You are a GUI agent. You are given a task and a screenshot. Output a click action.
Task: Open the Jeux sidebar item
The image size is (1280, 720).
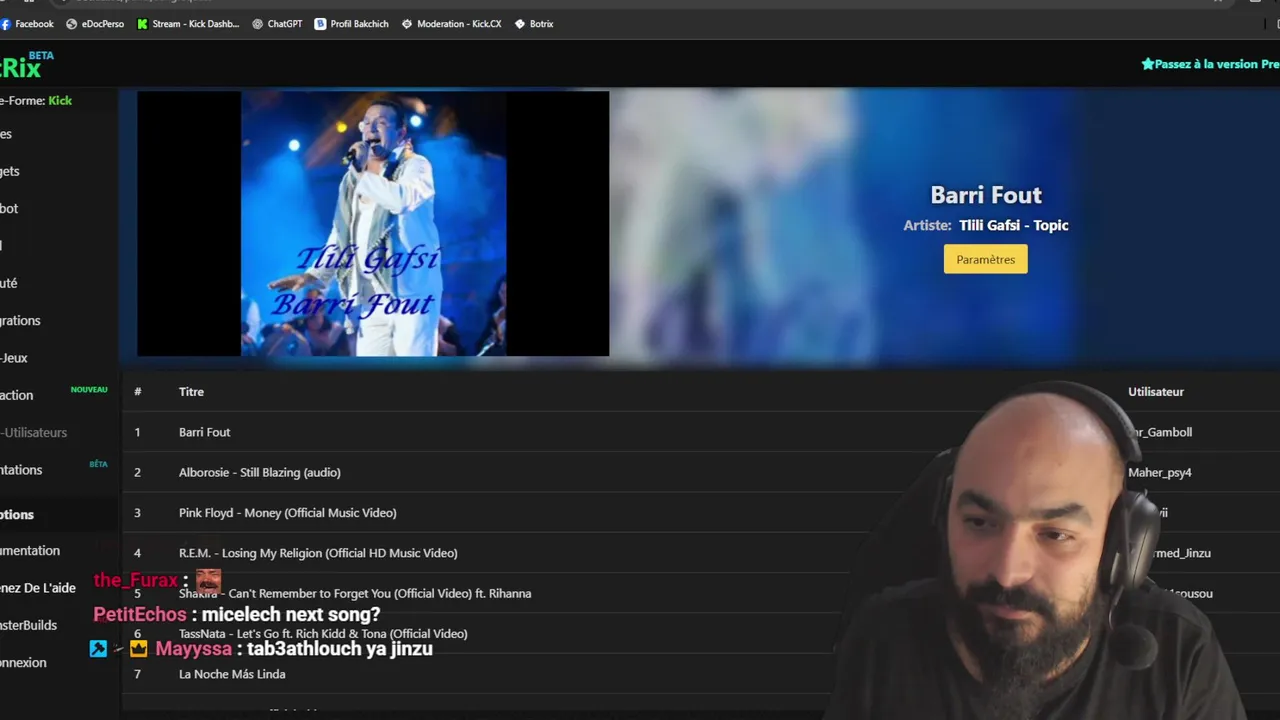(x=14, y=358)
